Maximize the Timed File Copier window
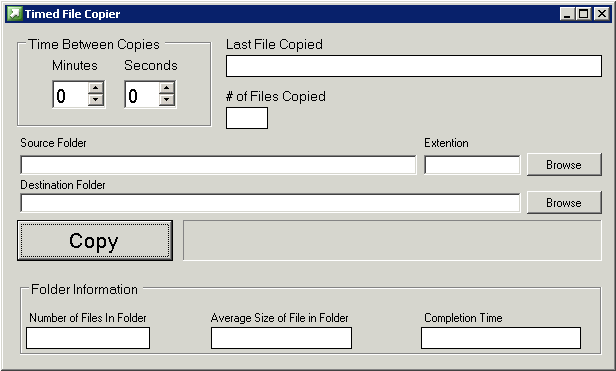 tap(583, 14)
